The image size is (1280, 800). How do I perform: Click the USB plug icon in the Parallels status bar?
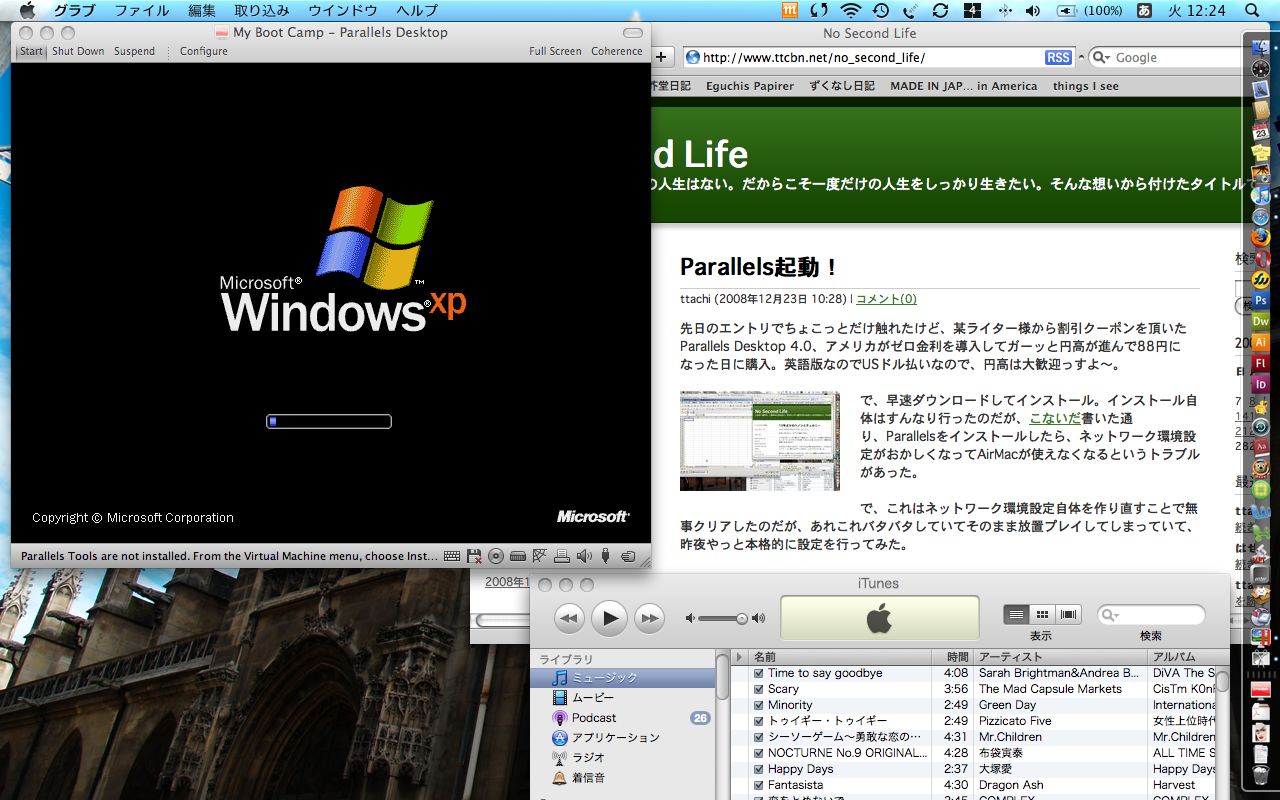[x=606, y=556]
